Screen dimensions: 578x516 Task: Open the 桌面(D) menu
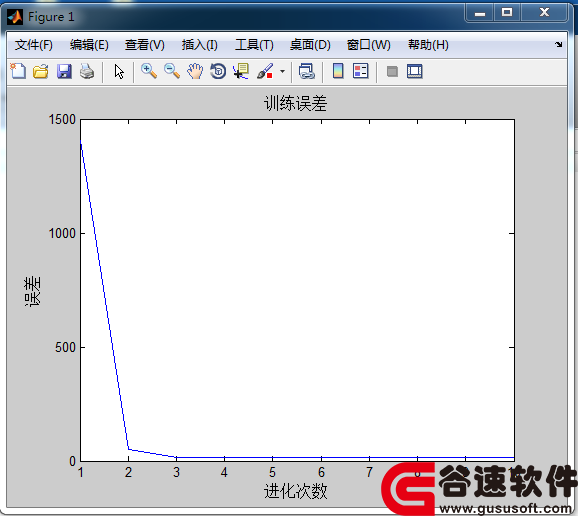[310, 45]
